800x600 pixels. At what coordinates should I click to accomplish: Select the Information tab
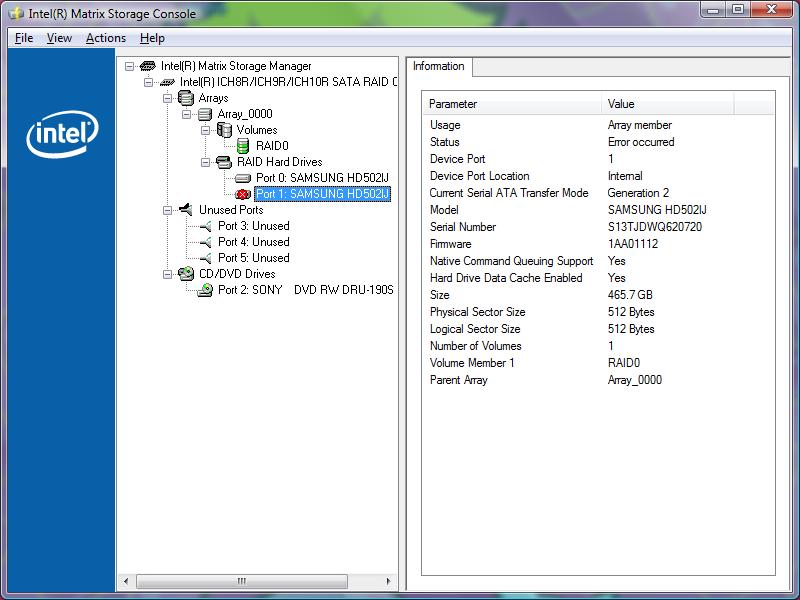pyautogui.click(x=439, y=66)
